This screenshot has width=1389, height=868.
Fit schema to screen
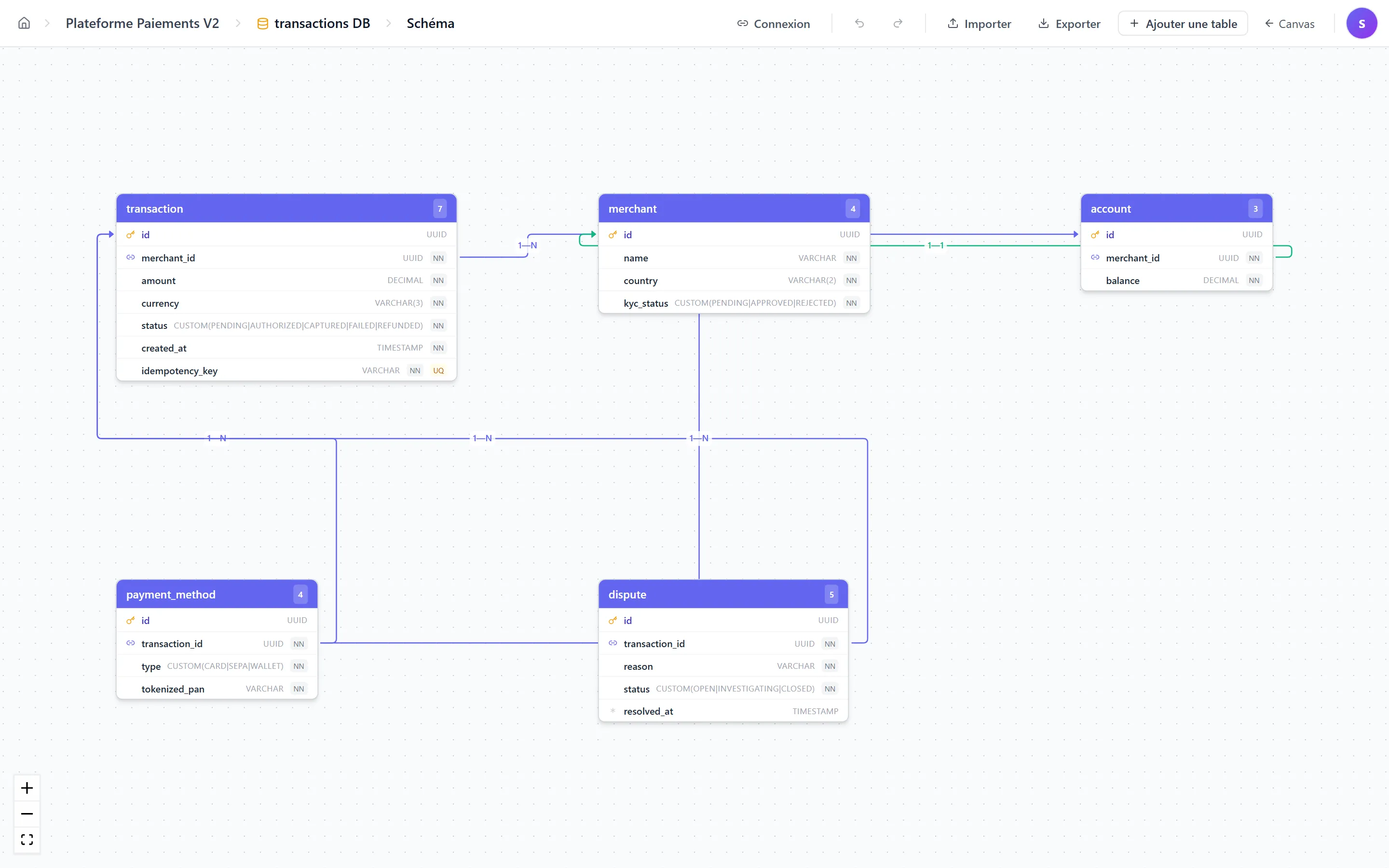tap(27, 839)
